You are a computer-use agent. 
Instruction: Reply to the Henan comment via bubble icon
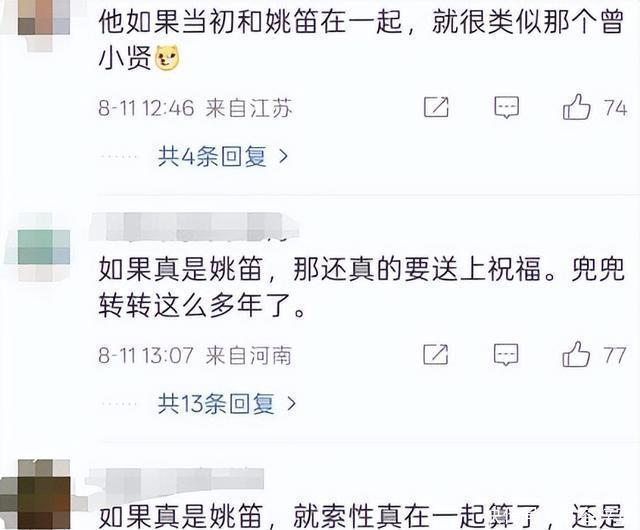(x=506, y=355)
